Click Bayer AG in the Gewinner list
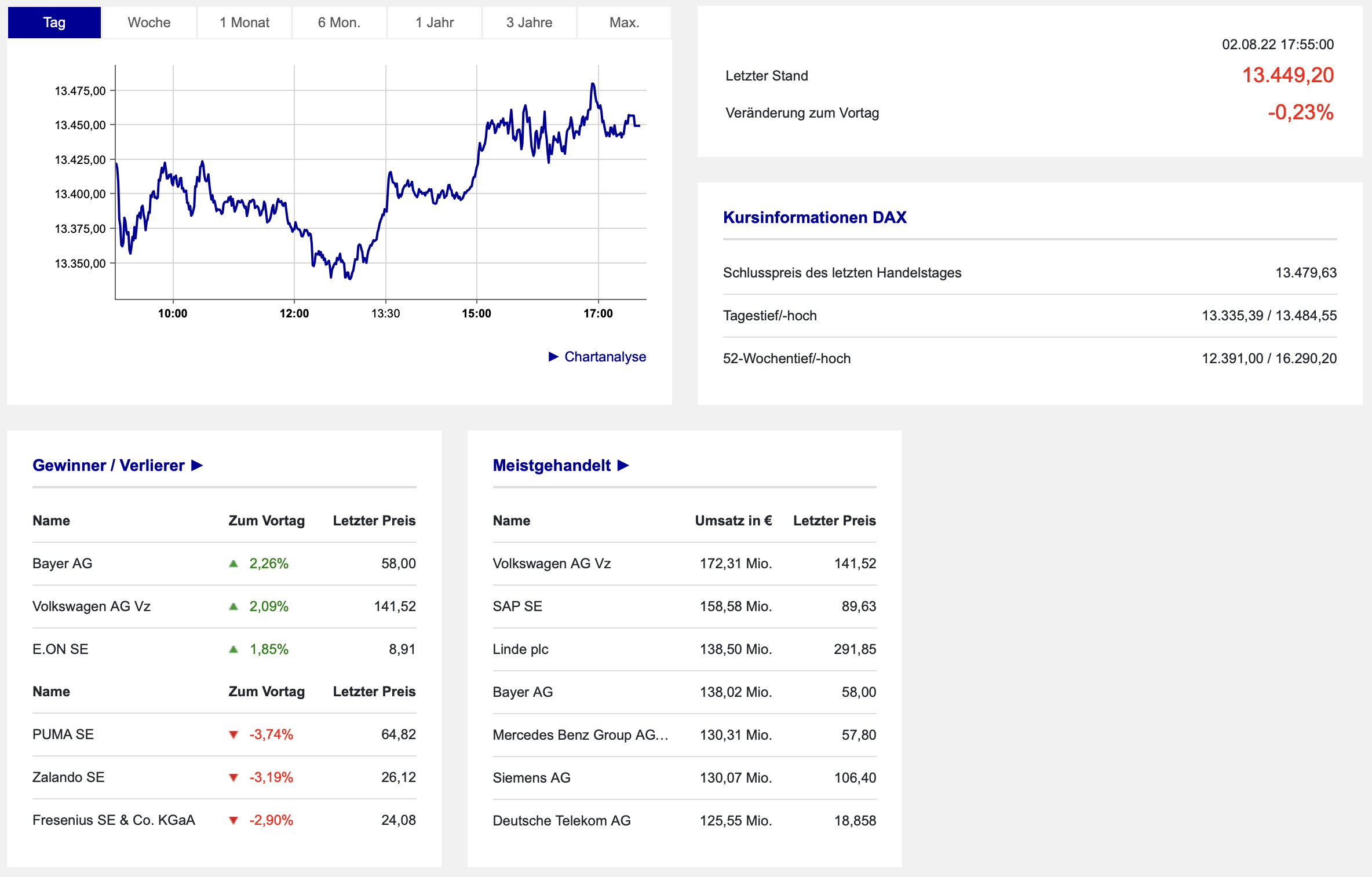 pos(63,564)
